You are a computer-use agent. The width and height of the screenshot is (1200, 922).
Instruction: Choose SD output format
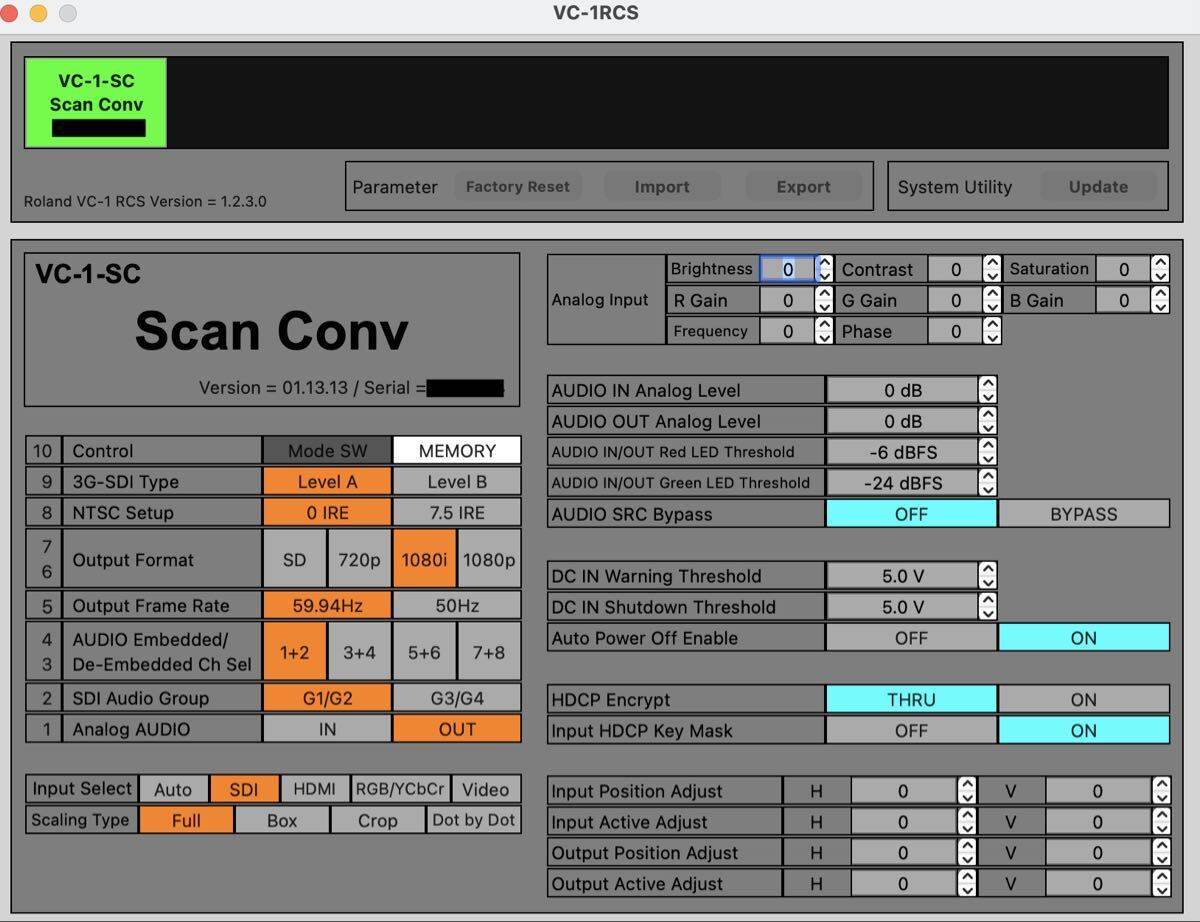point(294,560)
